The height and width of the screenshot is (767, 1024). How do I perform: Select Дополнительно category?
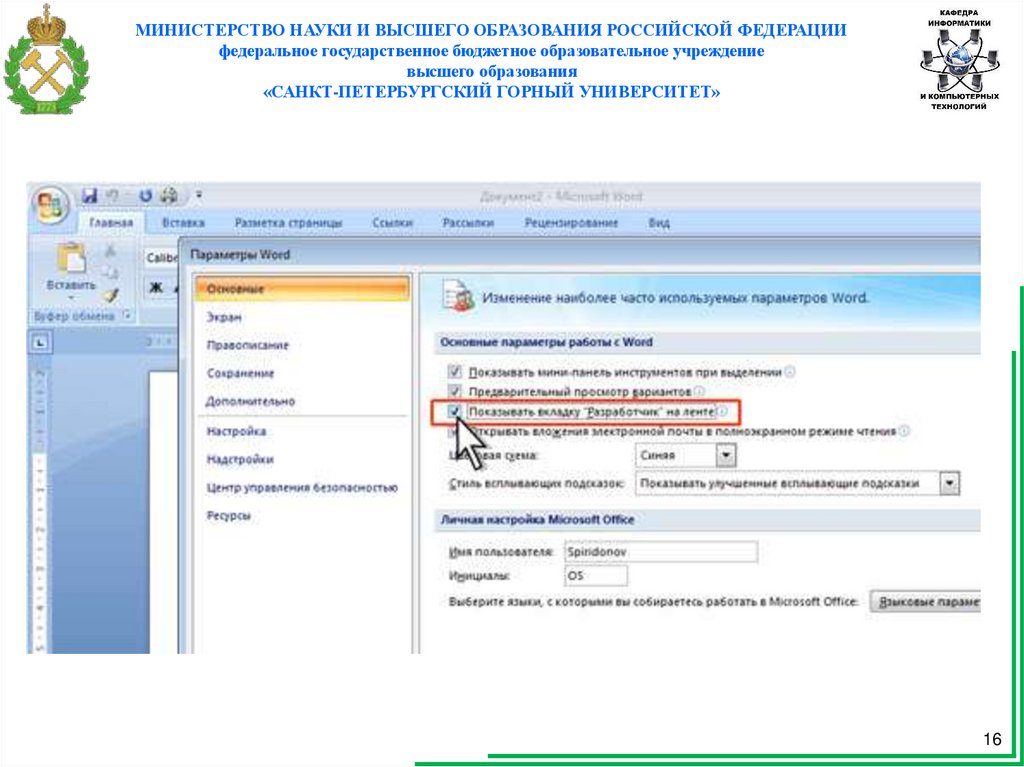click(x=250, y=401)
